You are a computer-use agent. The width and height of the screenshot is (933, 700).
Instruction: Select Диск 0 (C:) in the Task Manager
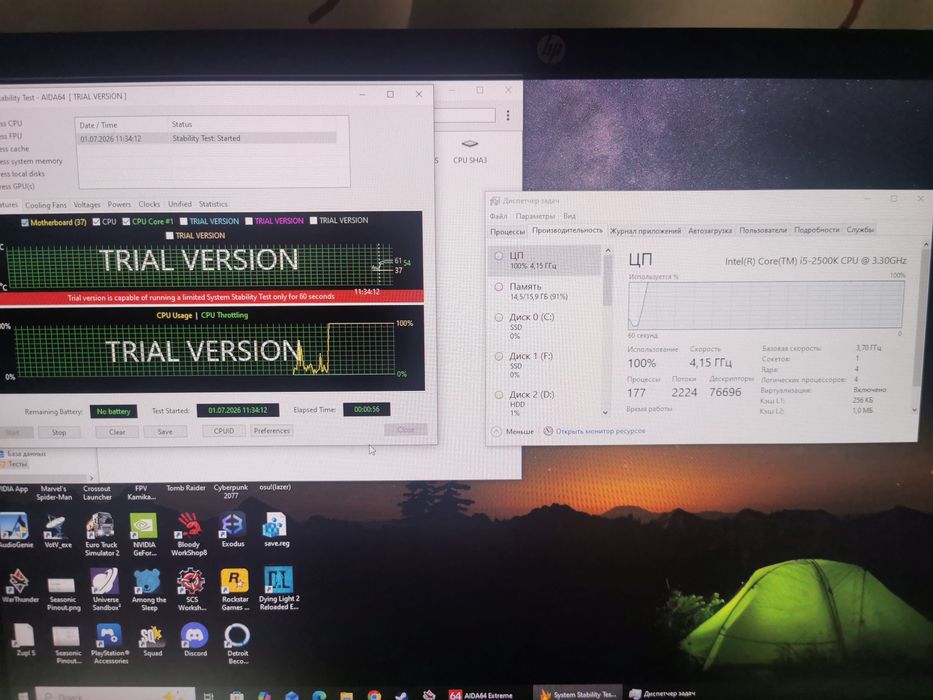(x=544, y=326)
